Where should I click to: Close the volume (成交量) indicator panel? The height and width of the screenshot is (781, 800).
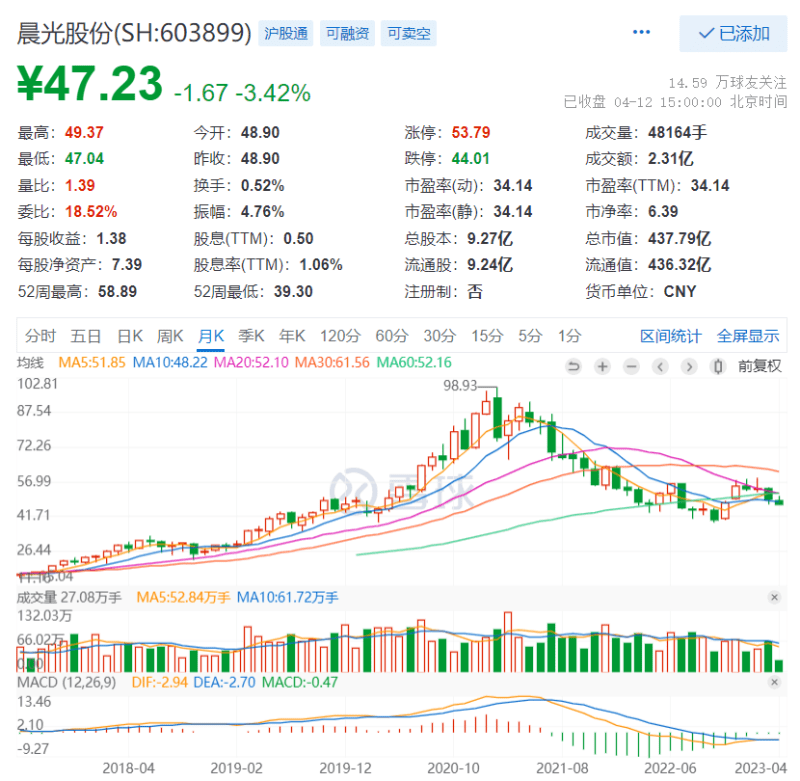coord(774,597)
